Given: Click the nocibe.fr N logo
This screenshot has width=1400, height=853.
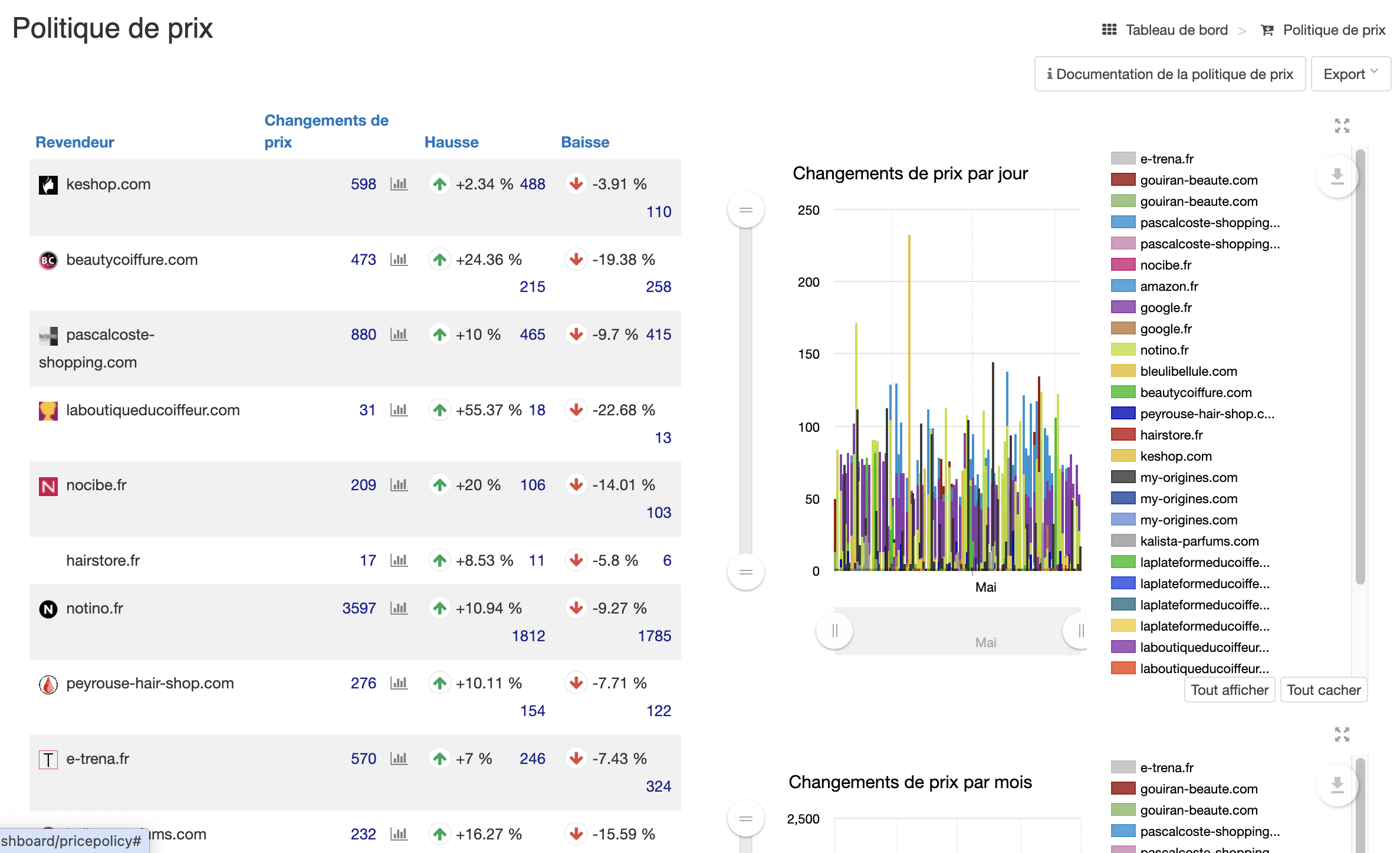Looking at the screenshot, I should [48, 486].
